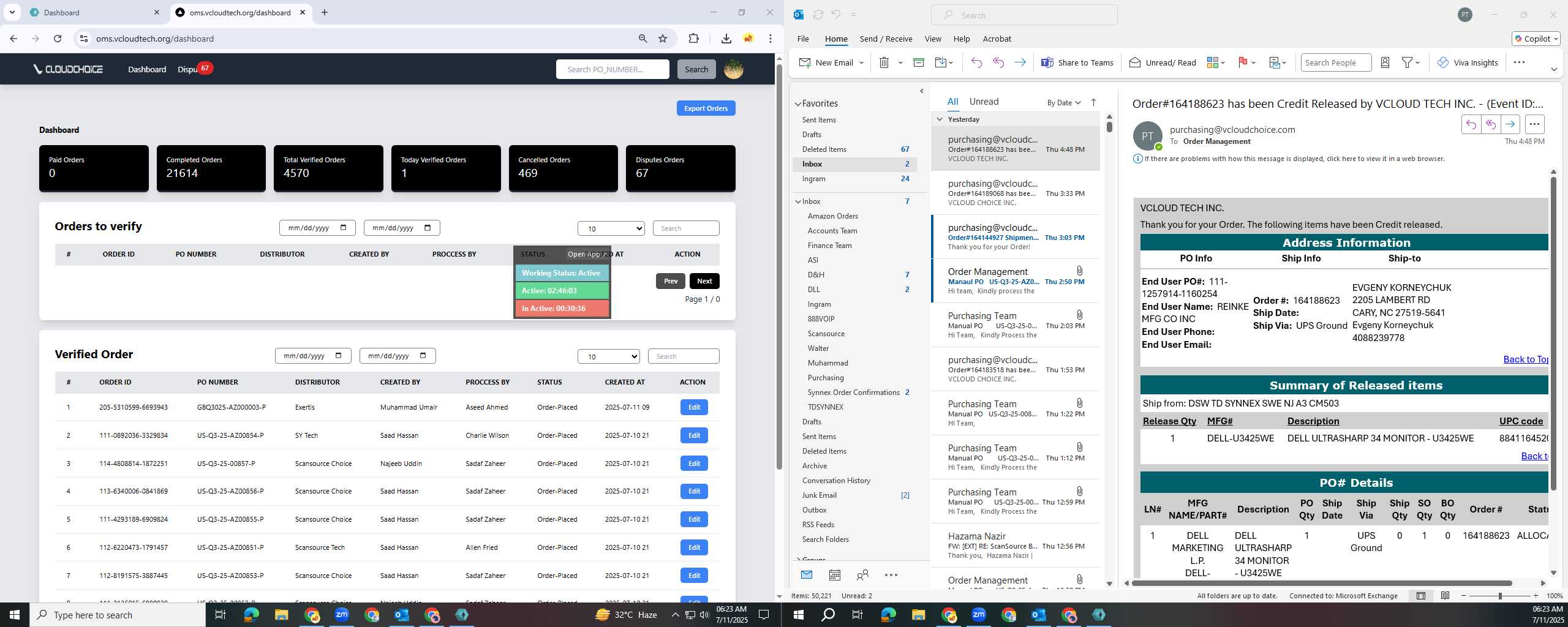
Task: Click the Reverse sort arrow in message list
Action: [1093, 102]
